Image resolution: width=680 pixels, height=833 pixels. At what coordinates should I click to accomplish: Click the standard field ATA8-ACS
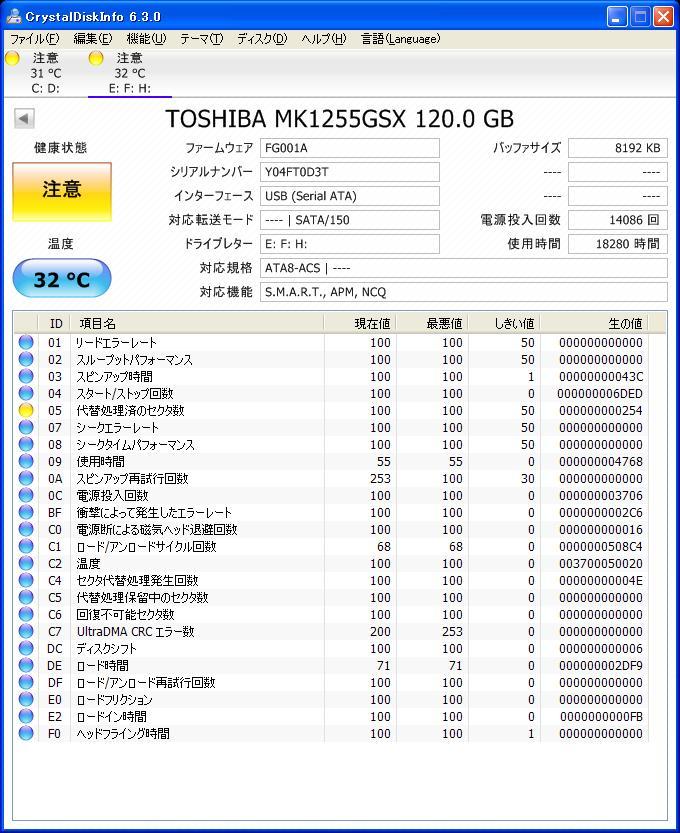[463, 268]
